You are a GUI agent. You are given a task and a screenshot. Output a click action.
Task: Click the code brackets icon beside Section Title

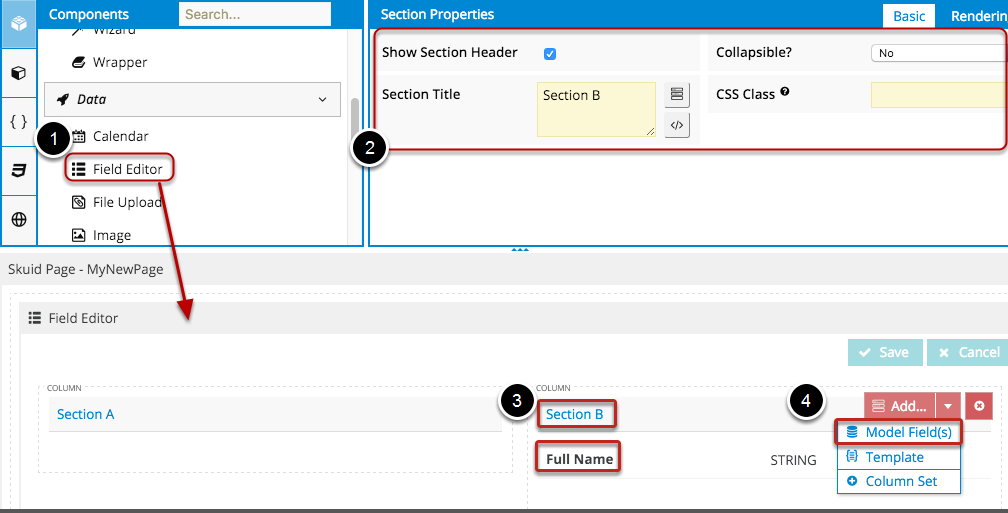tap(677, 125)
